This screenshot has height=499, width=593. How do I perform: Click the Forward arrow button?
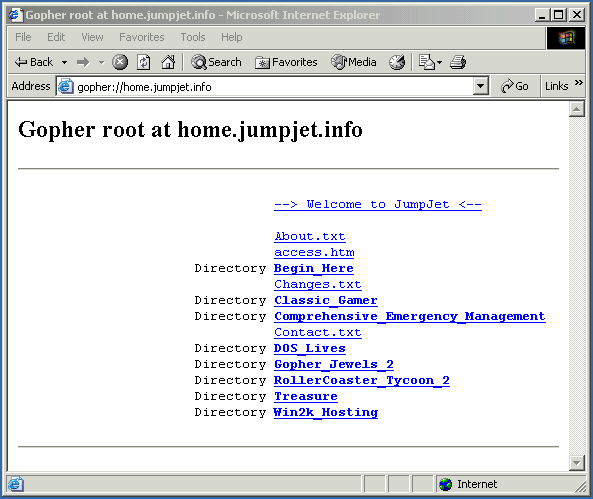pyautogui.click(x=83, y=62)
